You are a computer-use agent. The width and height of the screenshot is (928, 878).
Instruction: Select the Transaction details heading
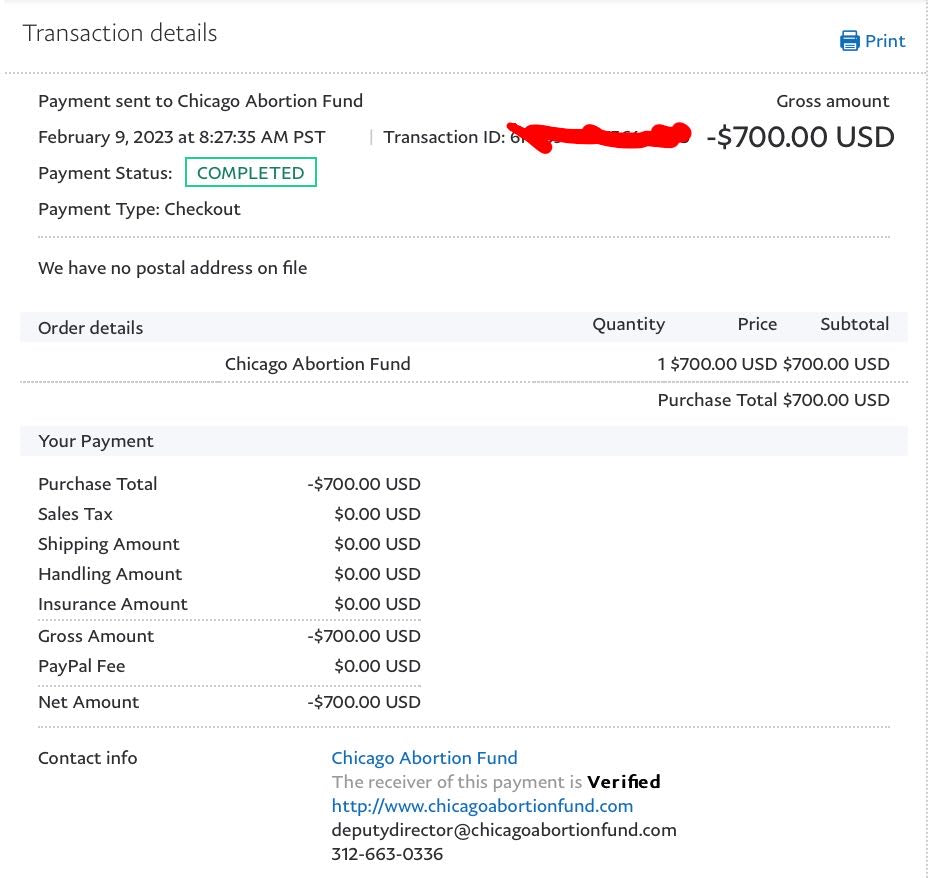[x=120, y=33]
